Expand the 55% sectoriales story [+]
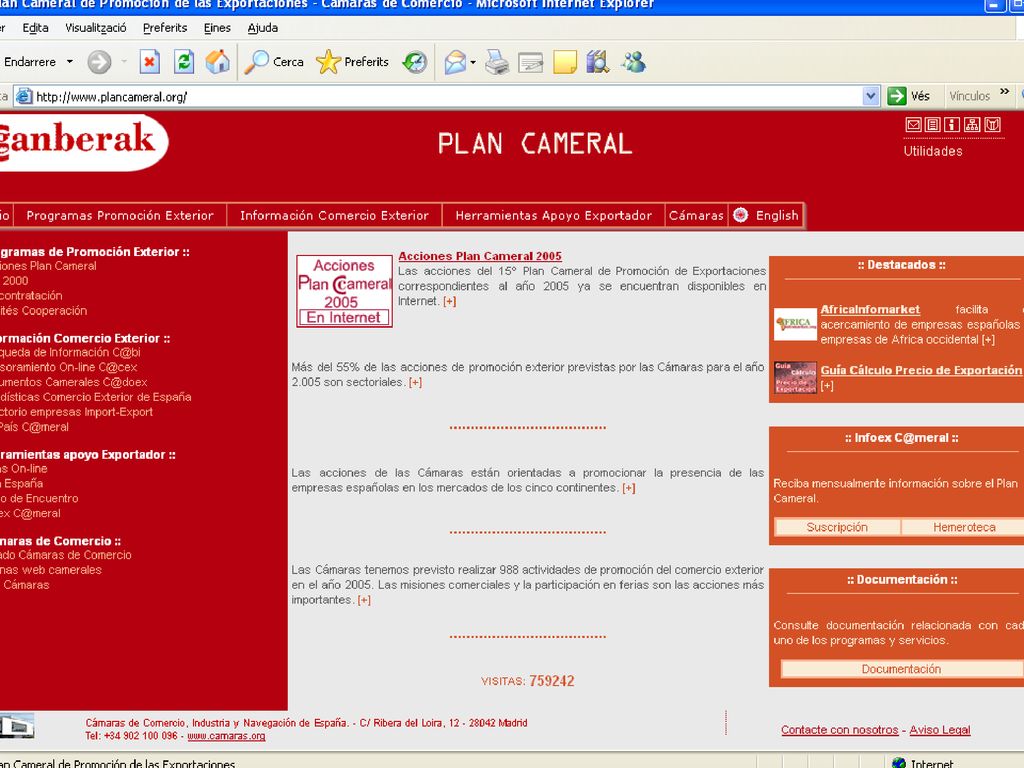 (x=415, y=382)
